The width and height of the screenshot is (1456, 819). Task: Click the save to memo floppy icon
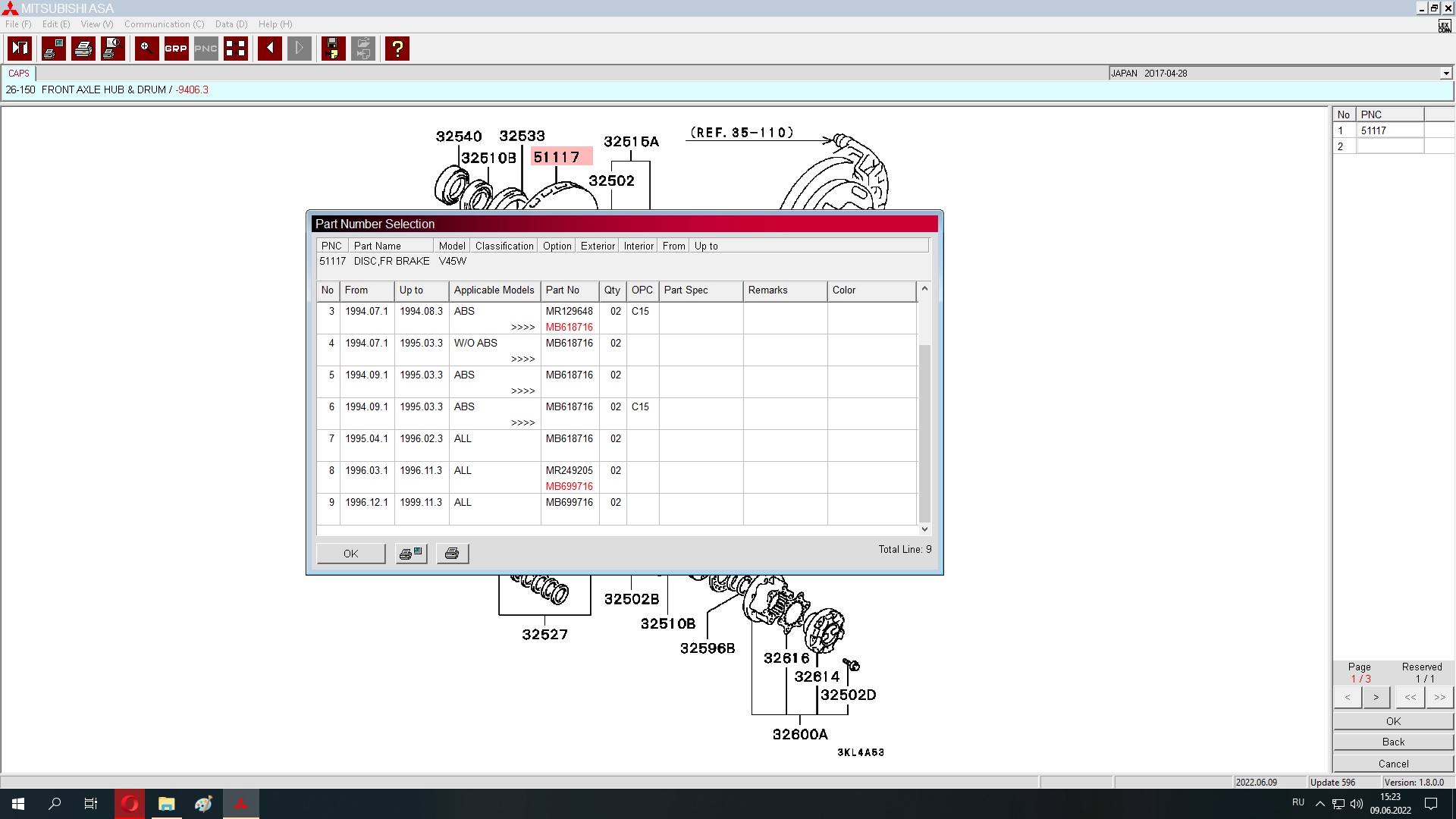pyautogui.click(x=333, y=49)
